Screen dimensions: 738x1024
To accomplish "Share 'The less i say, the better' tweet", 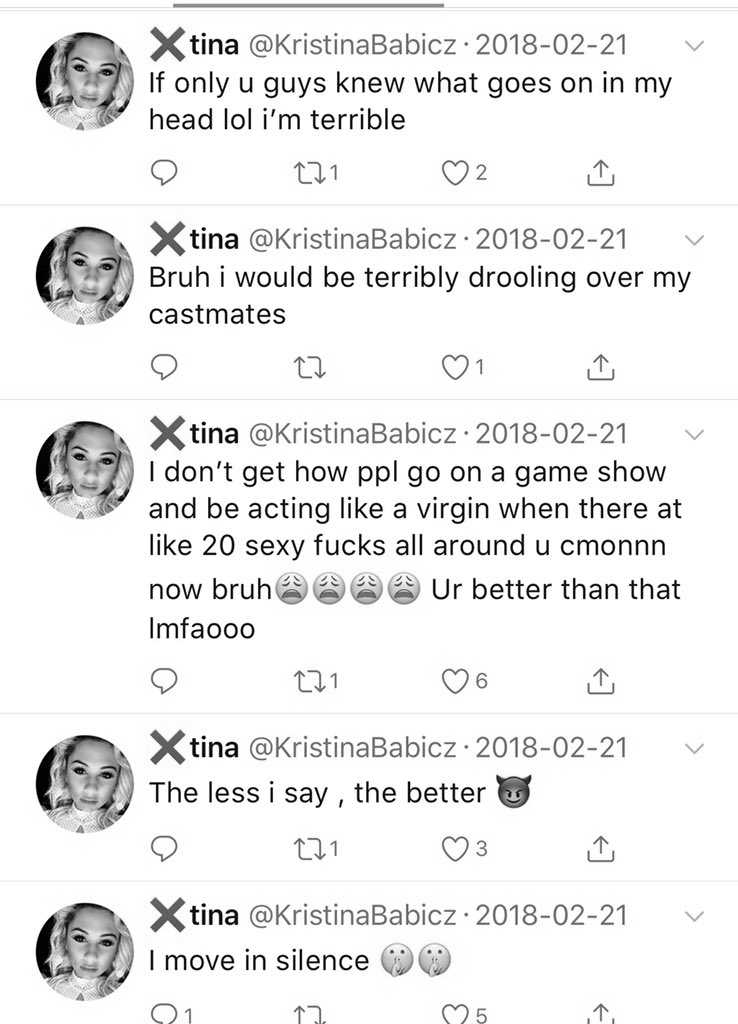I will pyautogui.click(x=600, y=848).
